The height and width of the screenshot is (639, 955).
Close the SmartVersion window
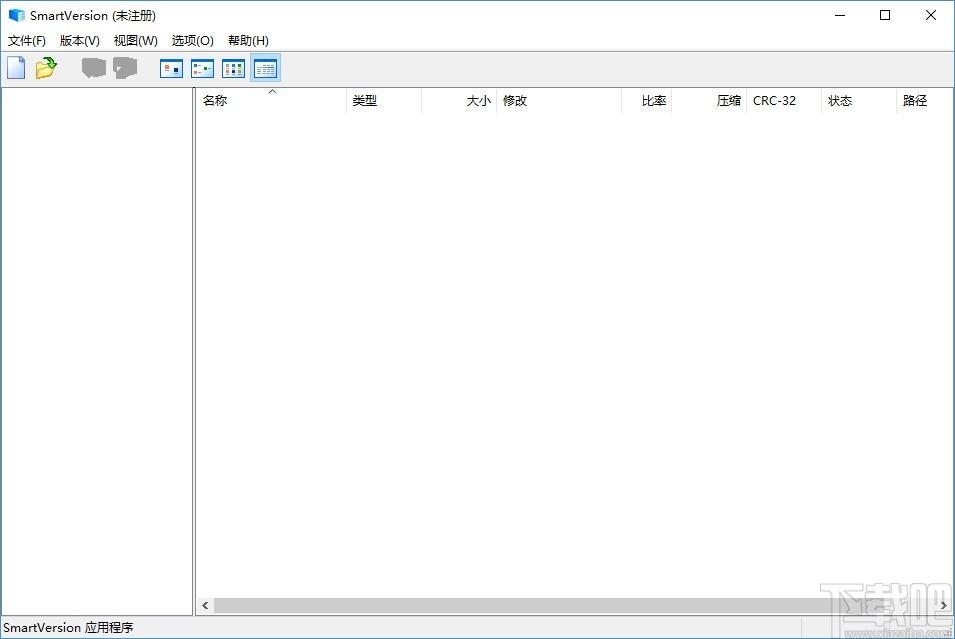point(931,15)
